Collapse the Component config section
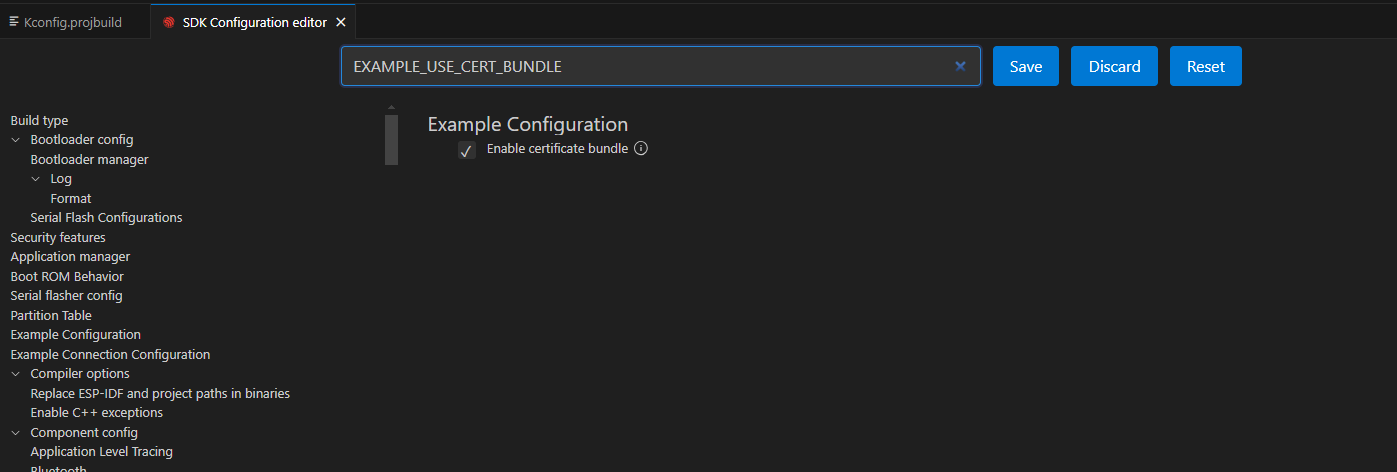 16,433
